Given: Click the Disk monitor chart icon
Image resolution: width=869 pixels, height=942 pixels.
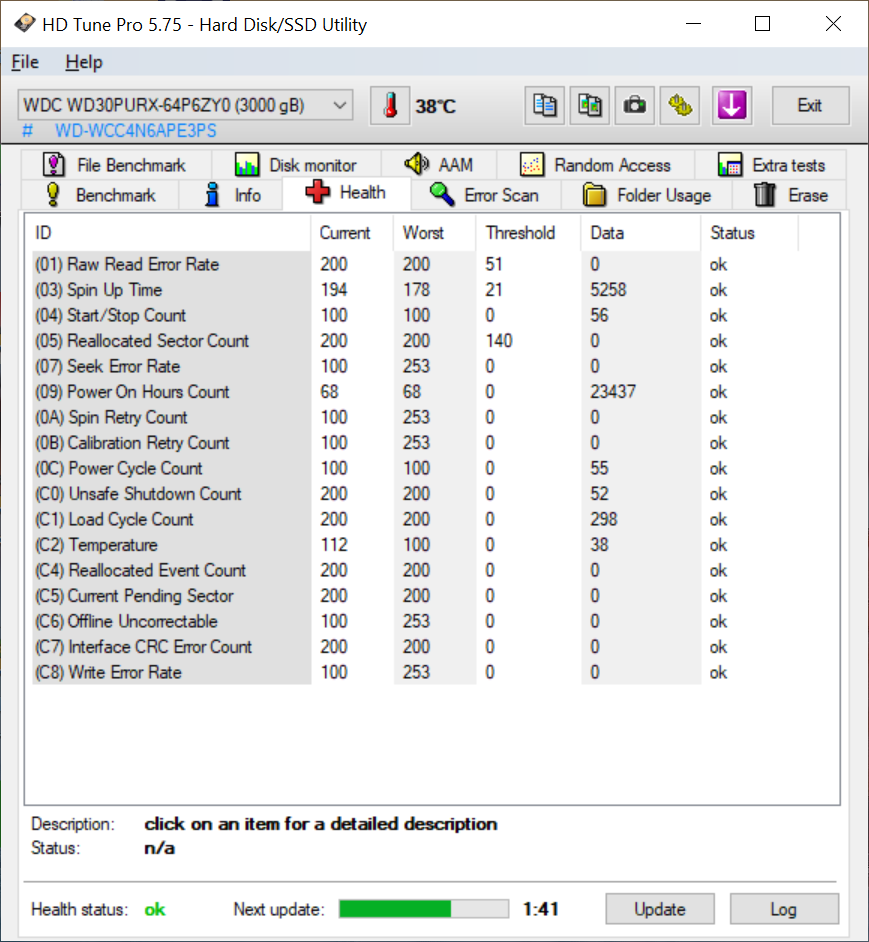Looking at the screenshot, I should 247,165.
